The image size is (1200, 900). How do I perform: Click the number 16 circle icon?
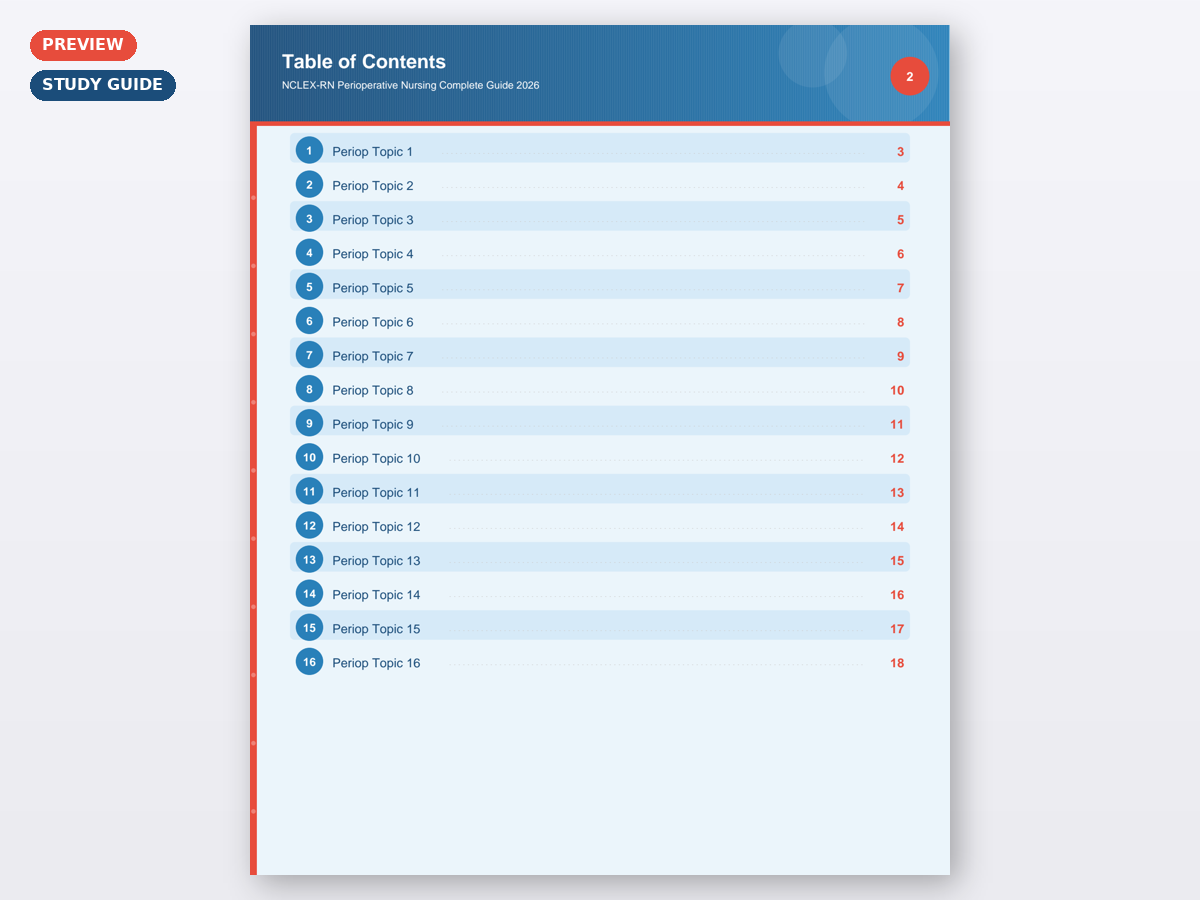coord(309,662)
